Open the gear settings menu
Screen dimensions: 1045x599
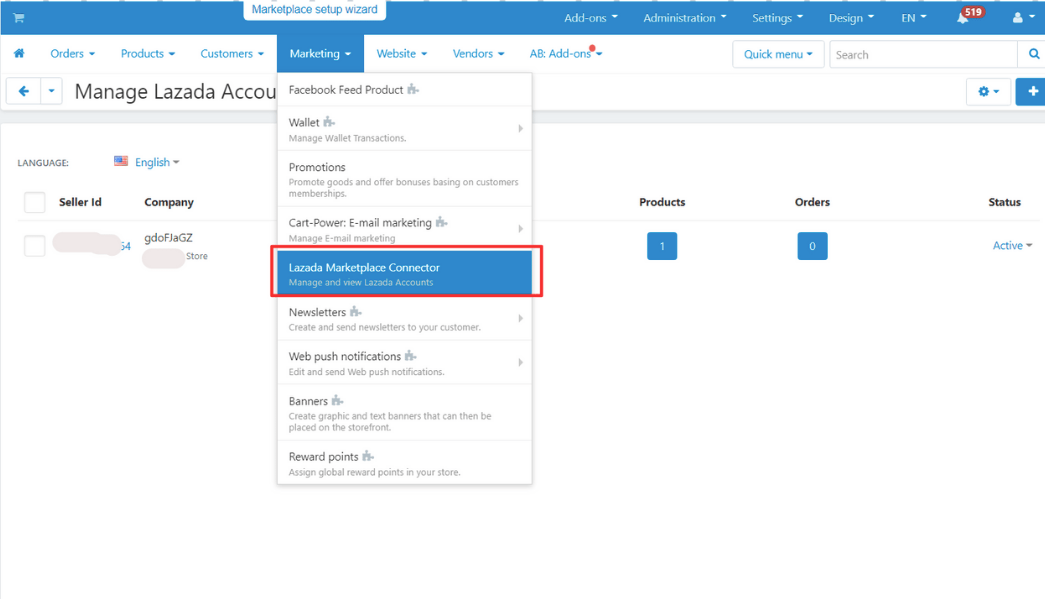pos(988,91)
